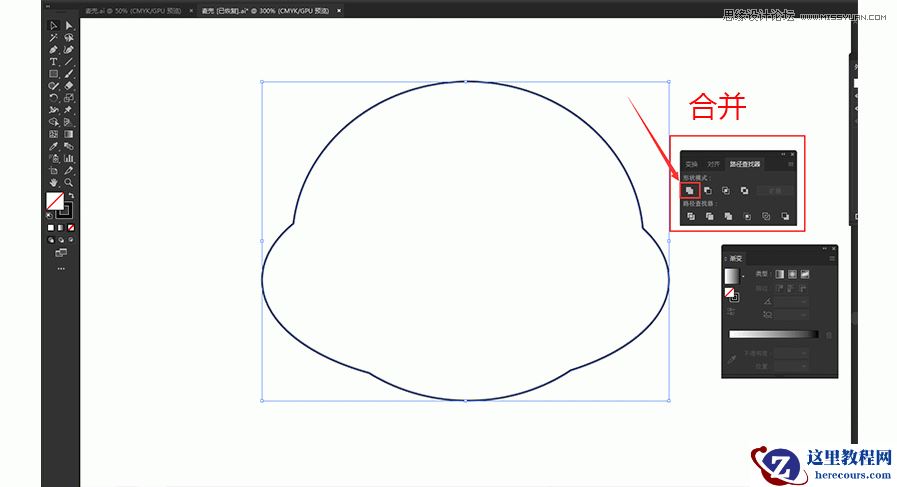The height and width of the screenshot is (487, 897).
Task: Select the Rotate tool
Action: click(x=53, y=98)
